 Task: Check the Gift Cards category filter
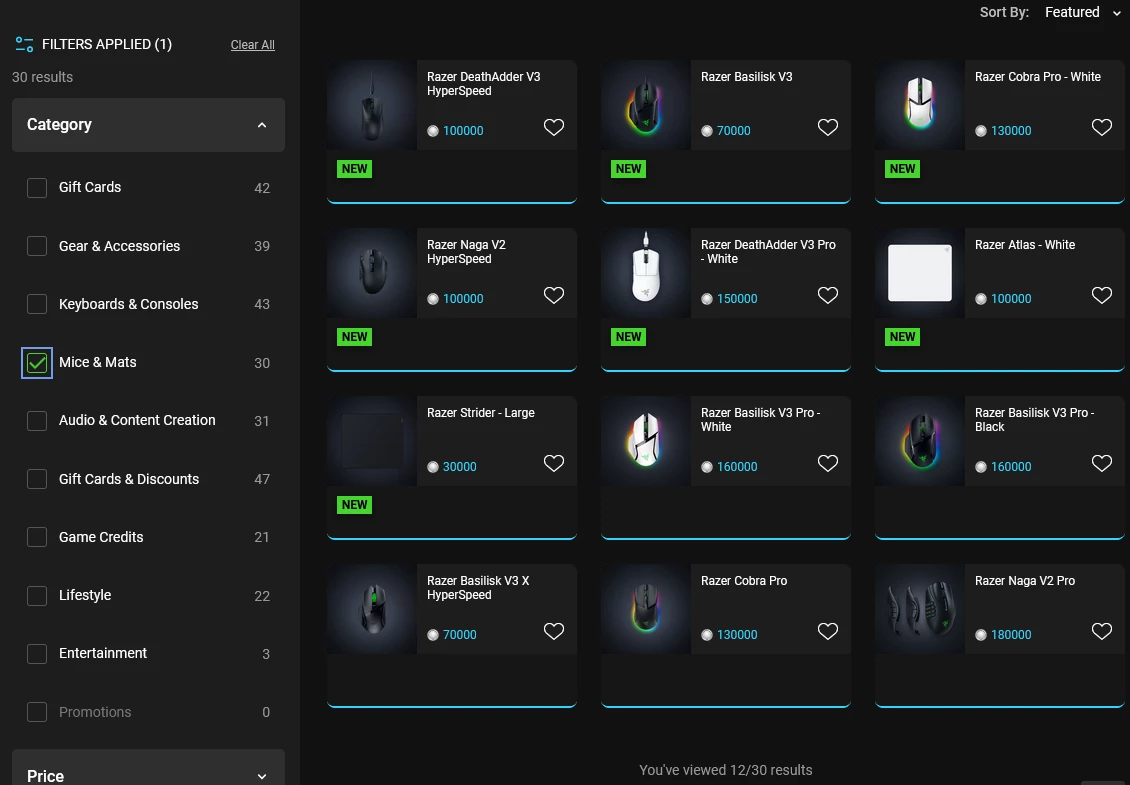[x=37, y=187]
